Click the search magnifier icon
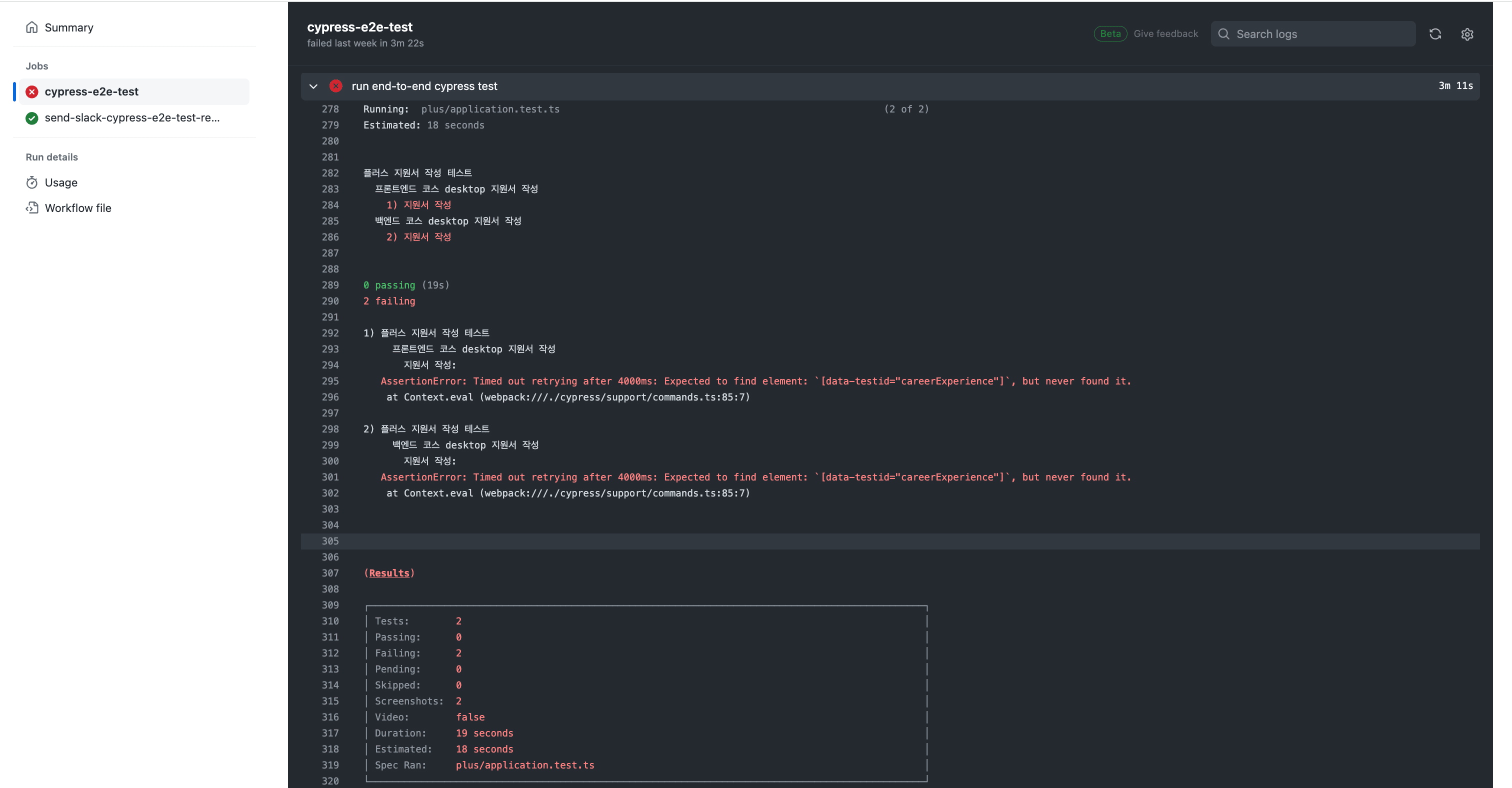Viewport: 1512px width, 788px height. 1224,34
